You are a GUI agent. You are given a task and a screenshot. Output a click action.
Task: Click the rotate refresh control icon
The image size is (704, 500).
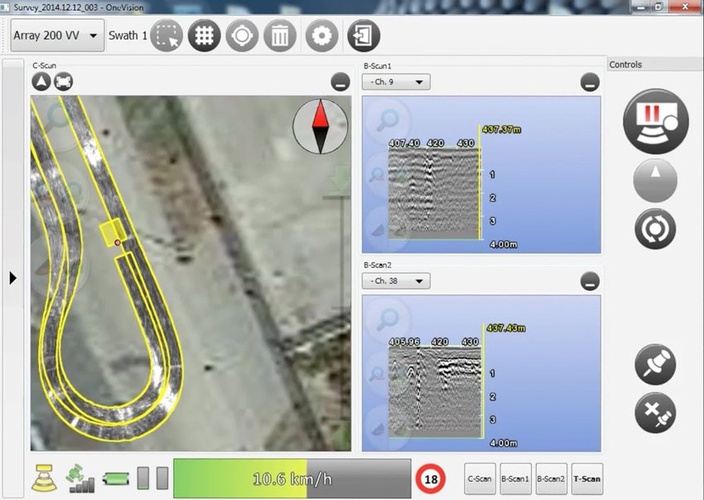655,229
